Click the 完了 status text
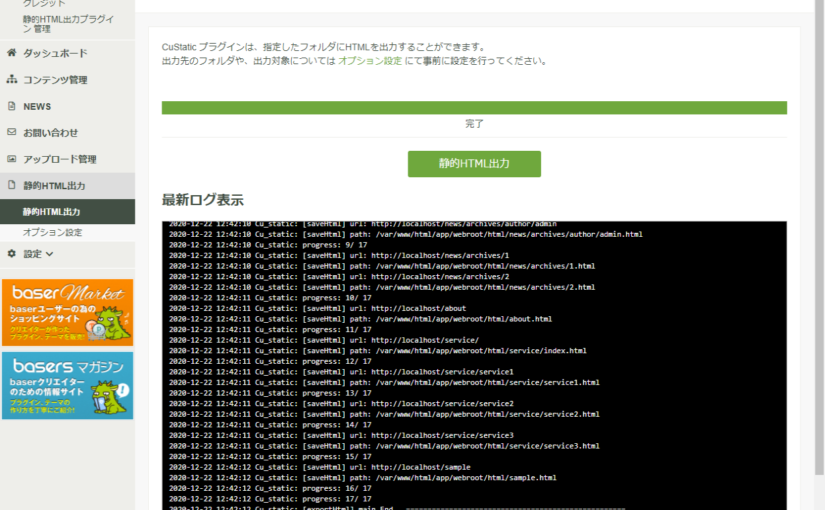 (x=474, y=124)
